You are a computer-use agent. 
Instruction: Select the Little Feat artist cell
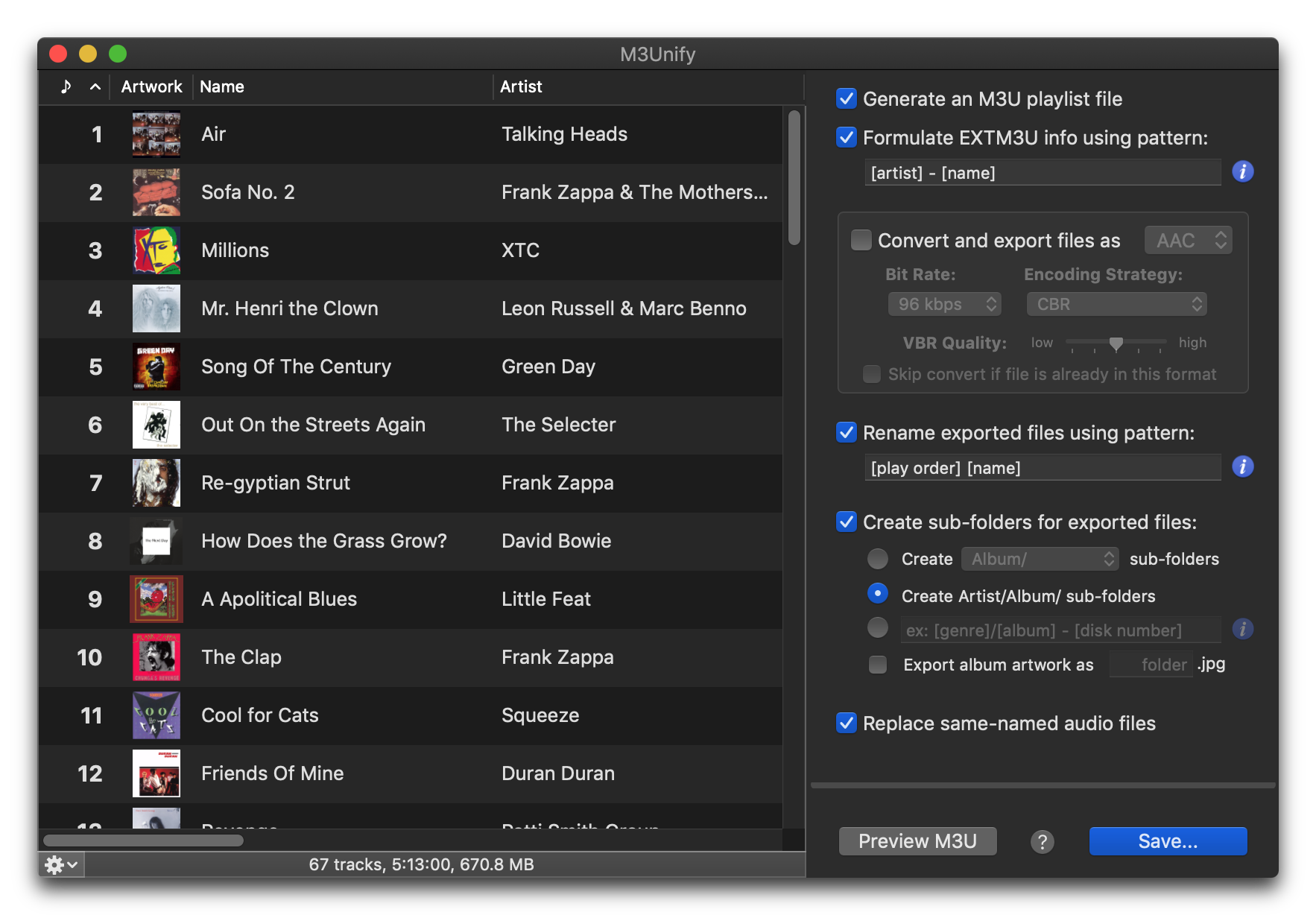point(545,599)
